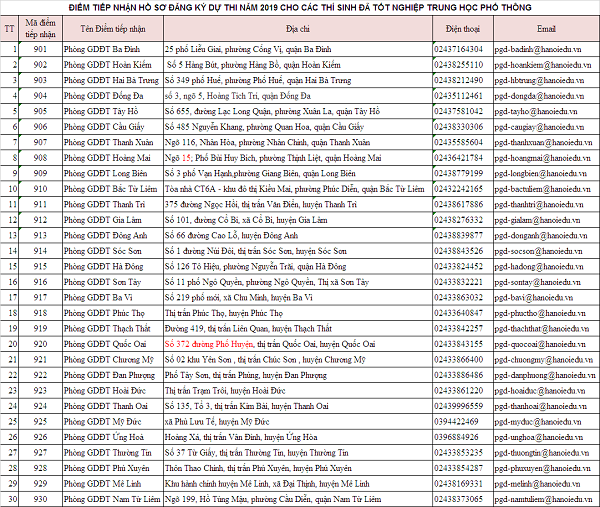Select code cell 905
Image resolution: width=600 pixels, height=507 pixels.
(x=40, y=111)
